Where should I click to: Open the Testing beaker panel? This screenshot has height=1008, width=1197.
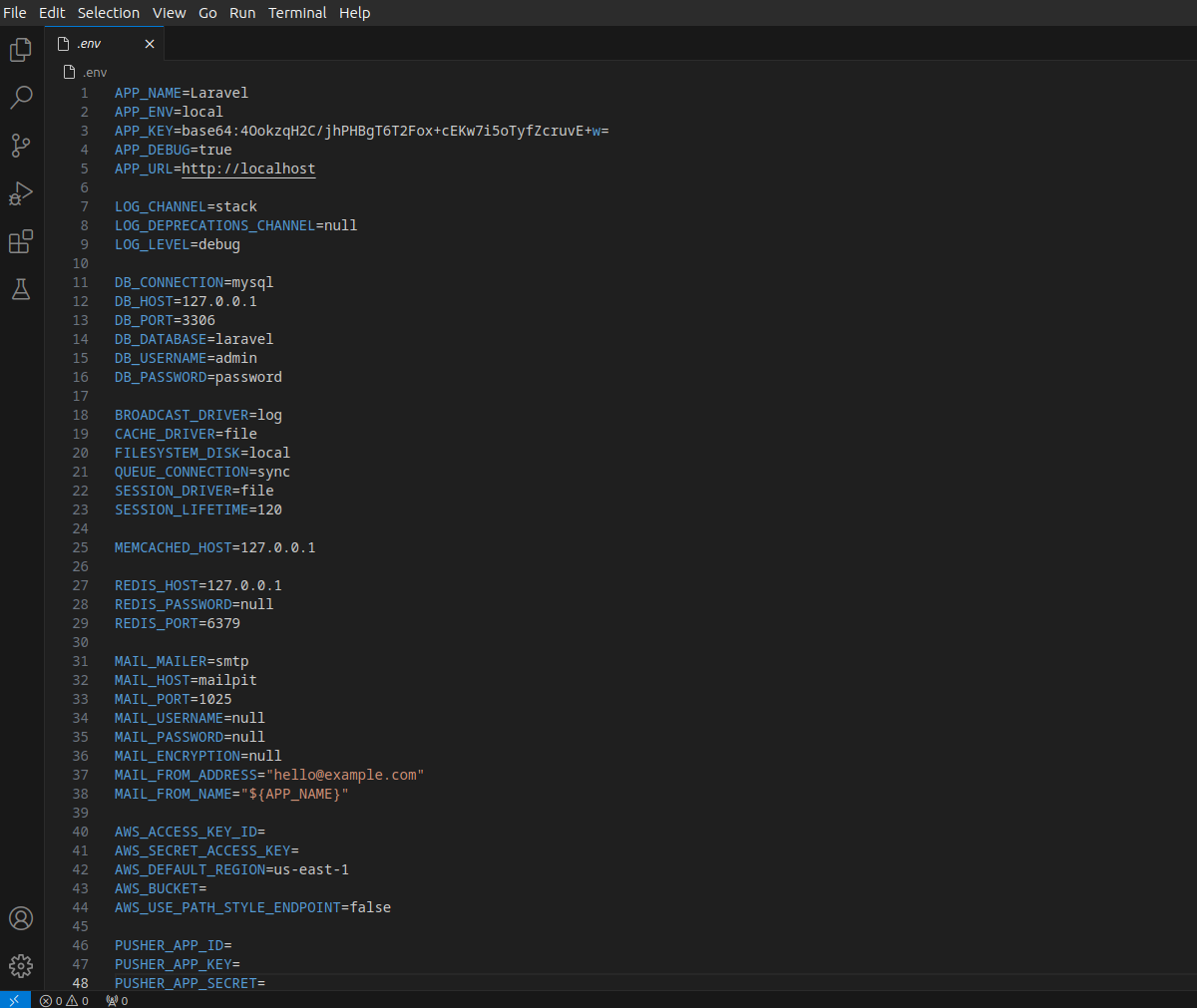tap(20, 289)
